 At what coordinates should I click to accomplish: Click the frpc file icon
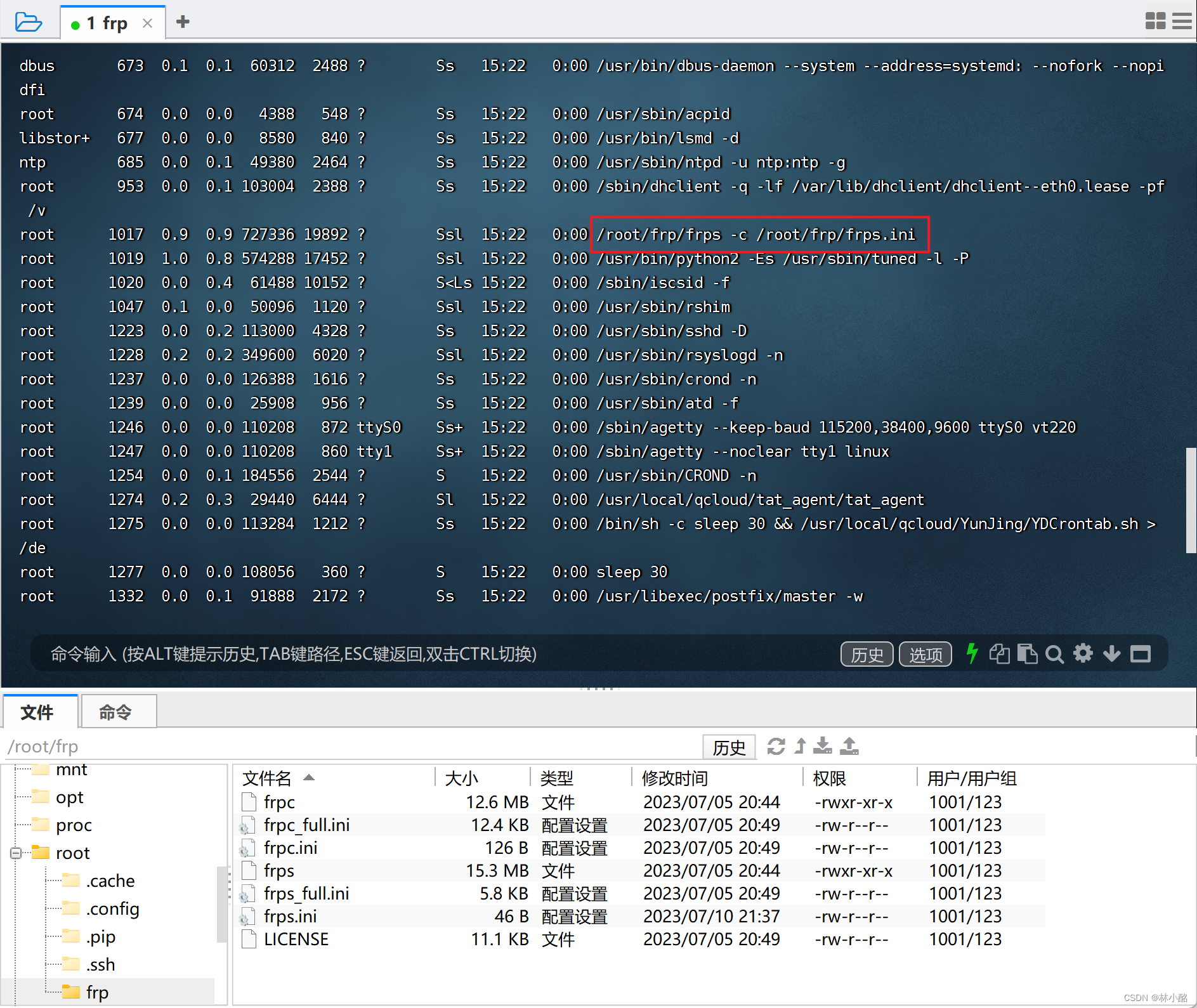[249, 802]
